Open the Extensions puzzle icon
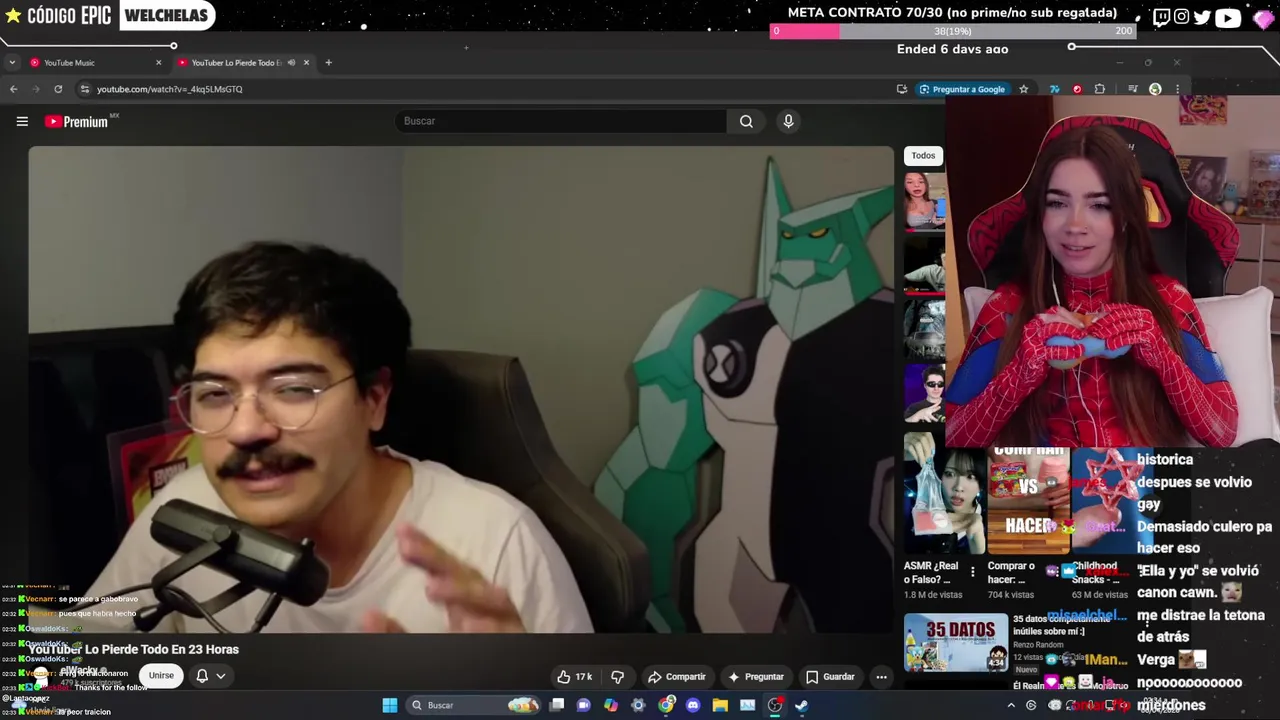Screen dimensions: 1280x720 pyautogui.click(x=1100, y=89)
